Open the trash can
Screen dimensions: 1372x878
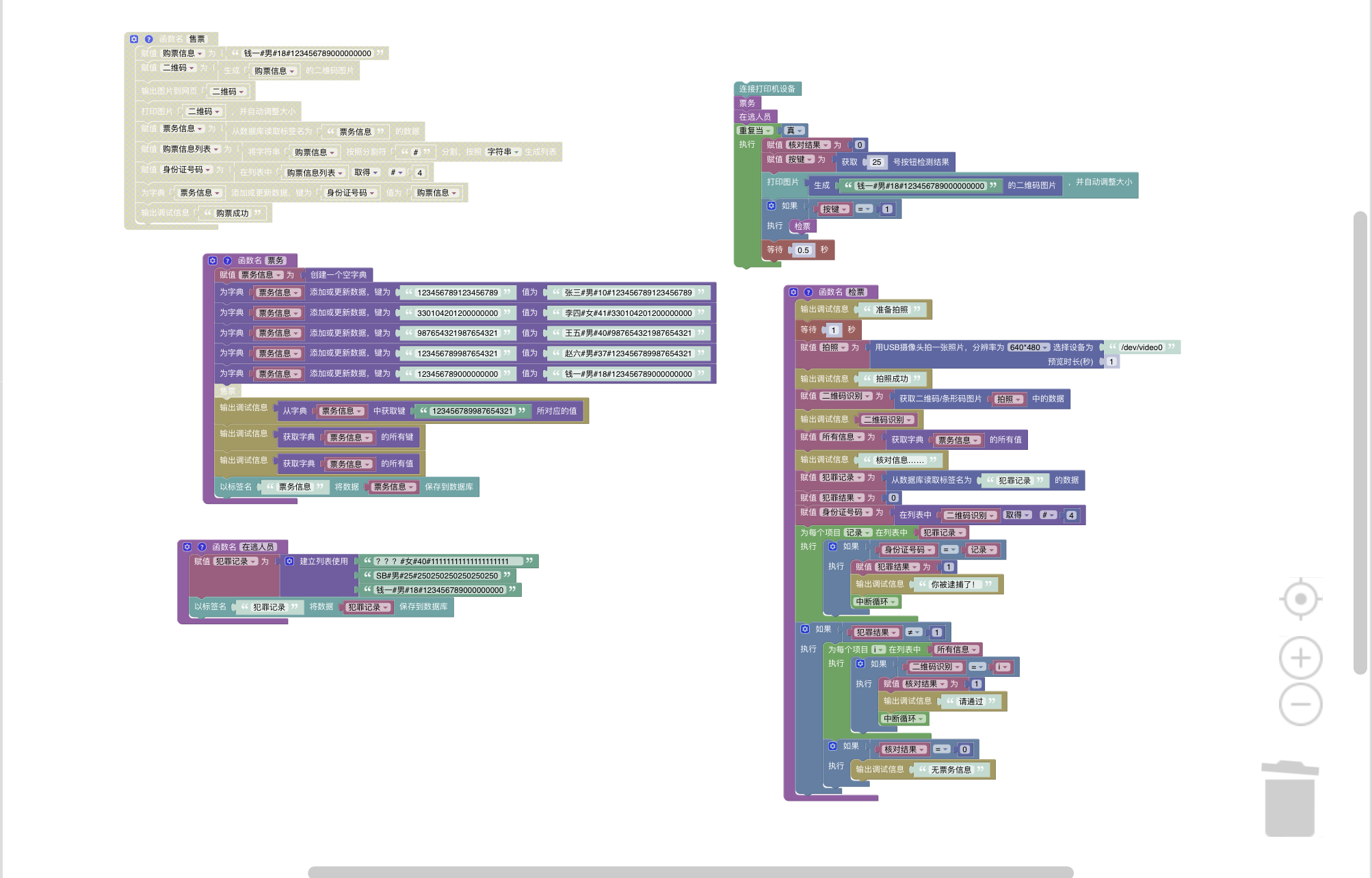[x=1290, y=798]
